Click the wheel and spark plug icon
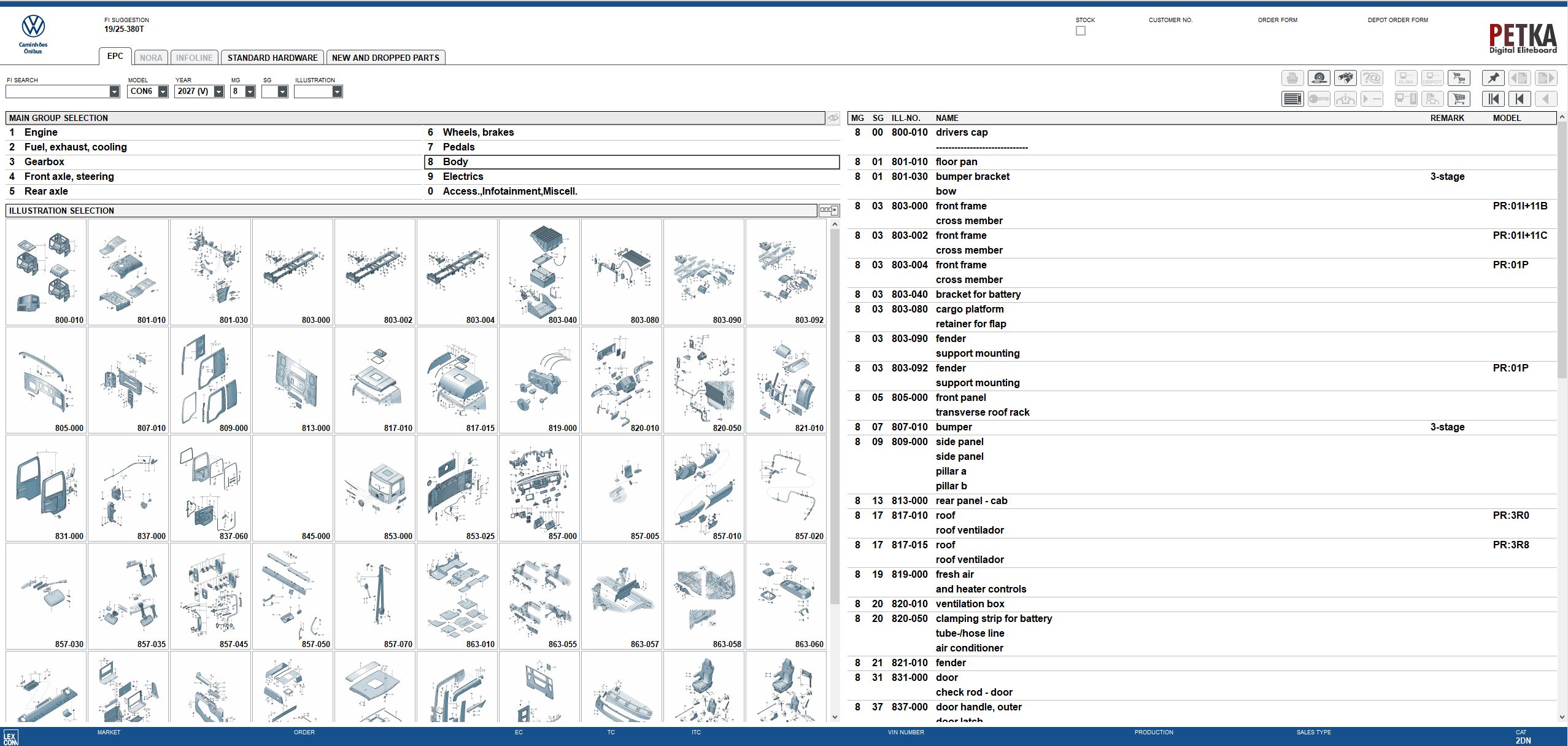The image size is (1568, 746). click(x=1319, y=78)
